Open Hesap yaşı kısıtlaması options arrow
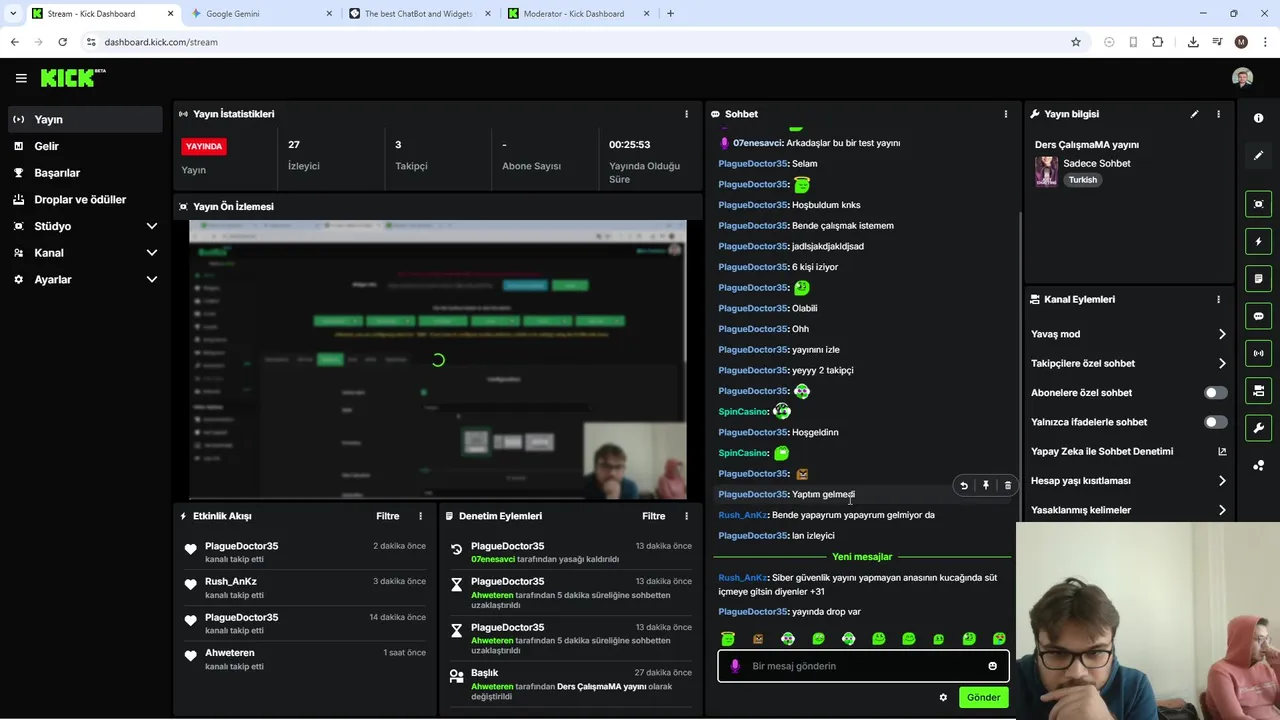Image resolution: width=1280 pixels, height=720 pixels. click(1221, 481)
